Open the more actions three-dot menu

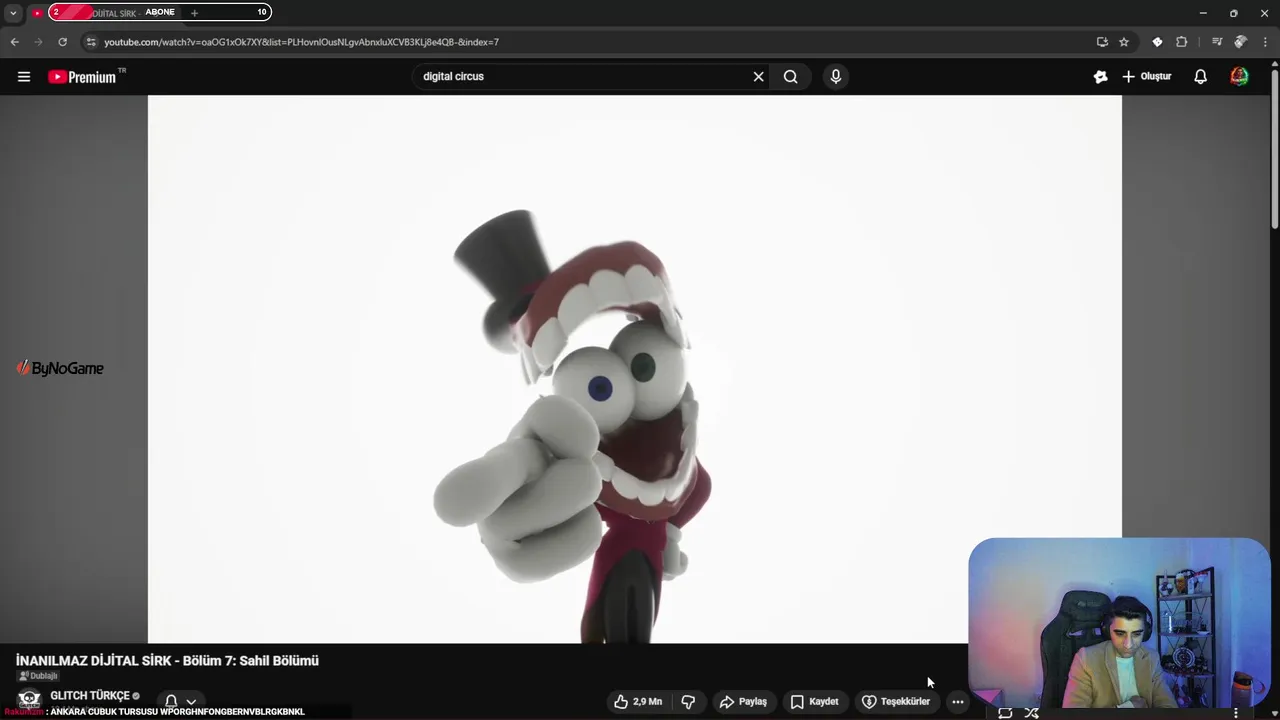[x=958, y=702]
